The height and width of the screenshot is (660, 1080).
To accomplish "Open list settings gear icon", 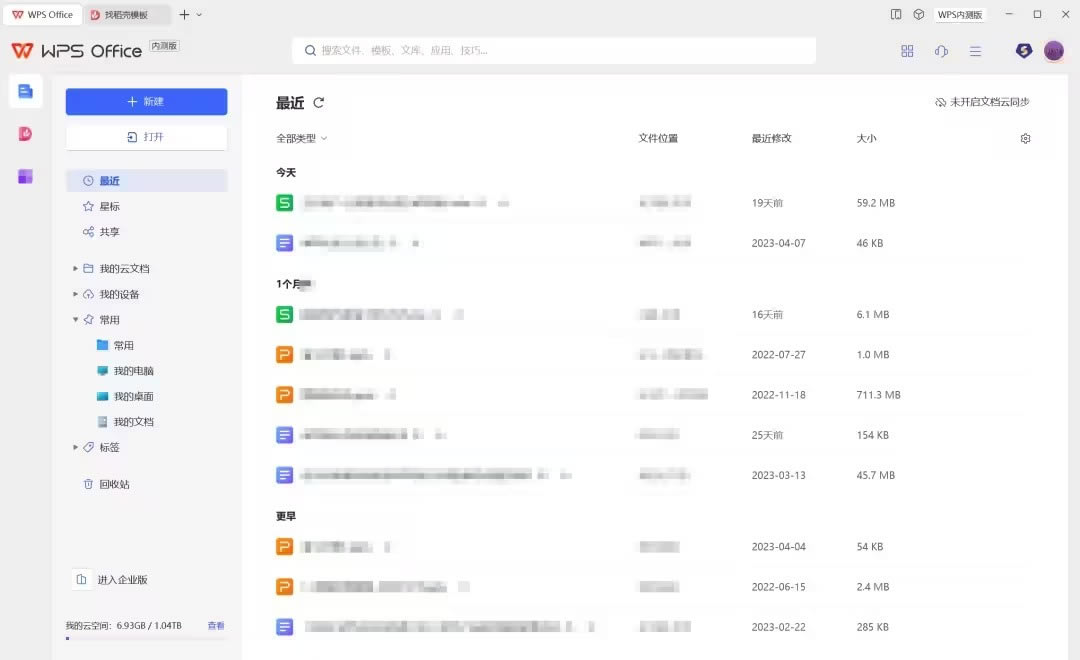I will click(1025, 139).
